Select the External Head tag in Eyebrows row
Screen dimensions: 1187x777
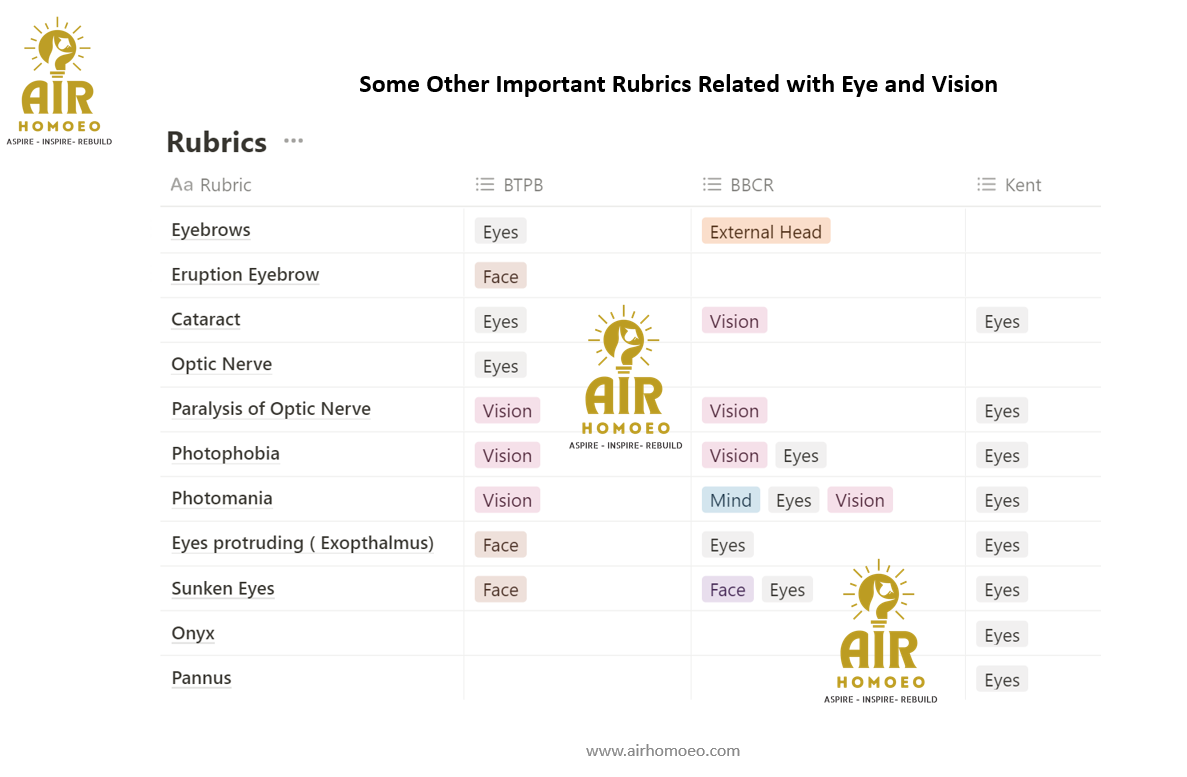[x=766, y=232]
